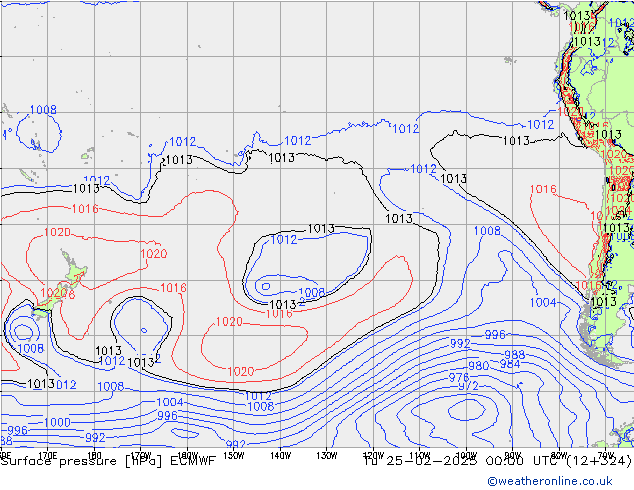634x490 pixels.
Task: Click the 996 label next to 992 and 988
Action: (x=495, y=335)
